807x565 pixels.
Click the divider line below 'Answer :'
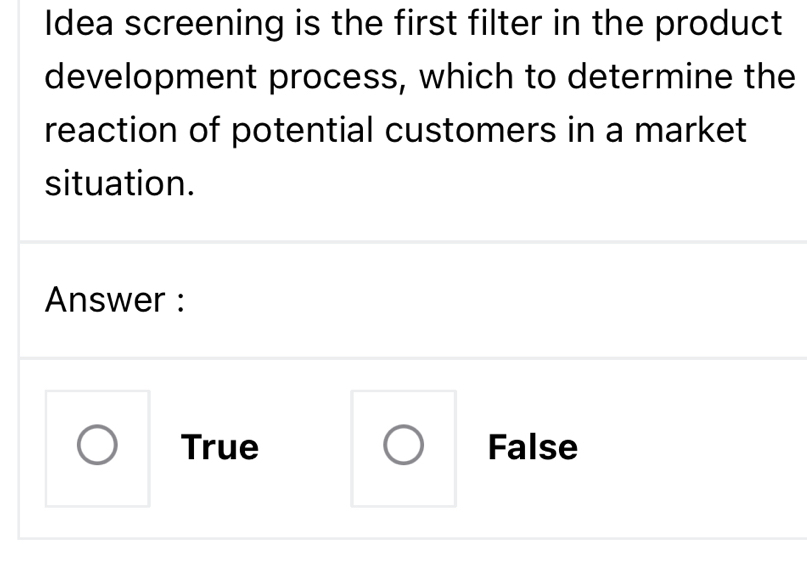(400, 358)
